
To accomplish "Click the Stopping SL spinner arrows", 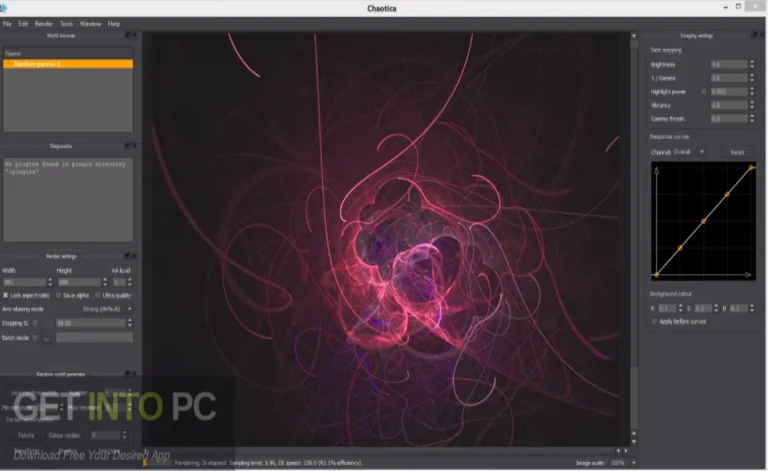I will point(129,323).
